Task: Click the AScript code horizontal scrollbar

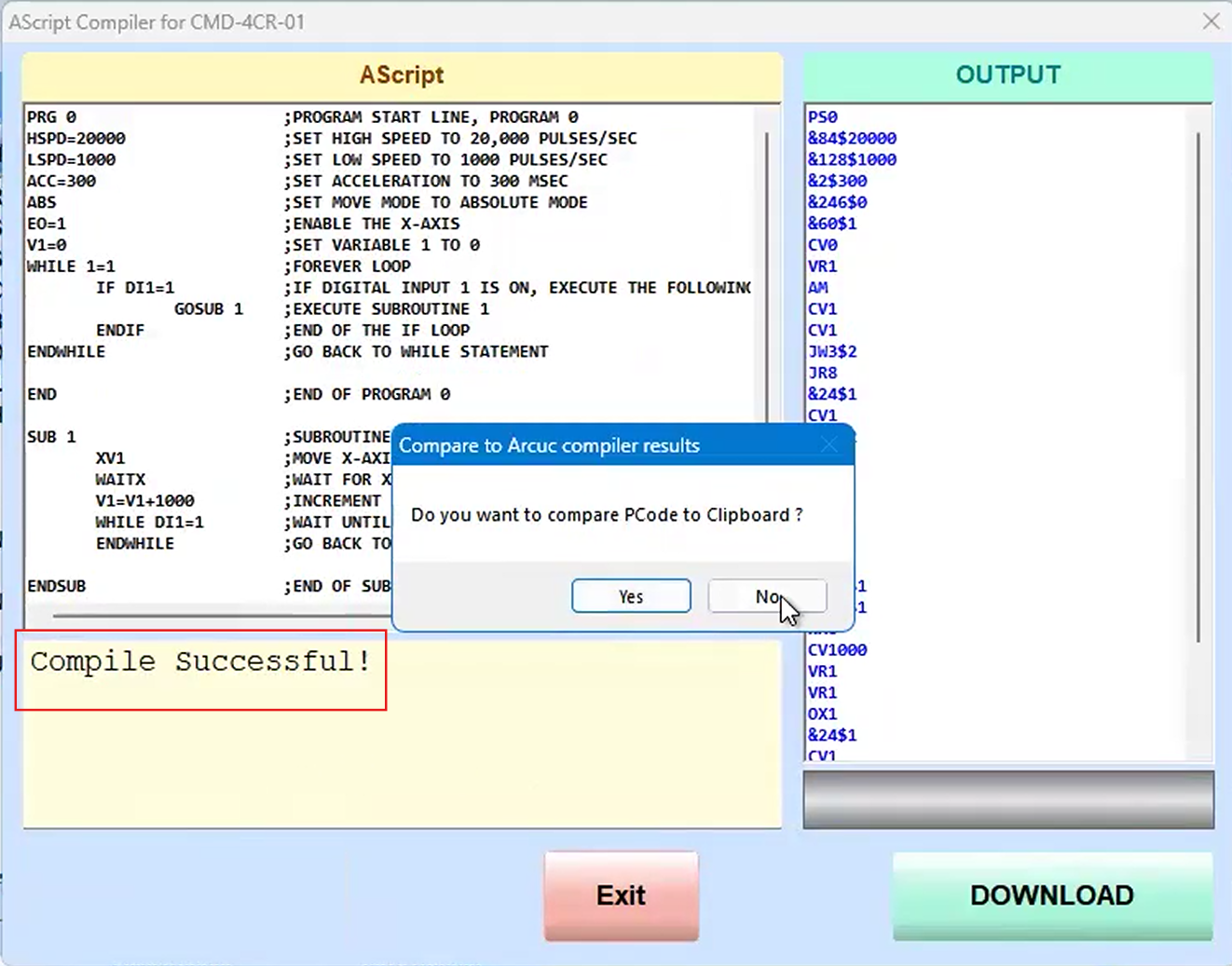Action: pos(224,616)
